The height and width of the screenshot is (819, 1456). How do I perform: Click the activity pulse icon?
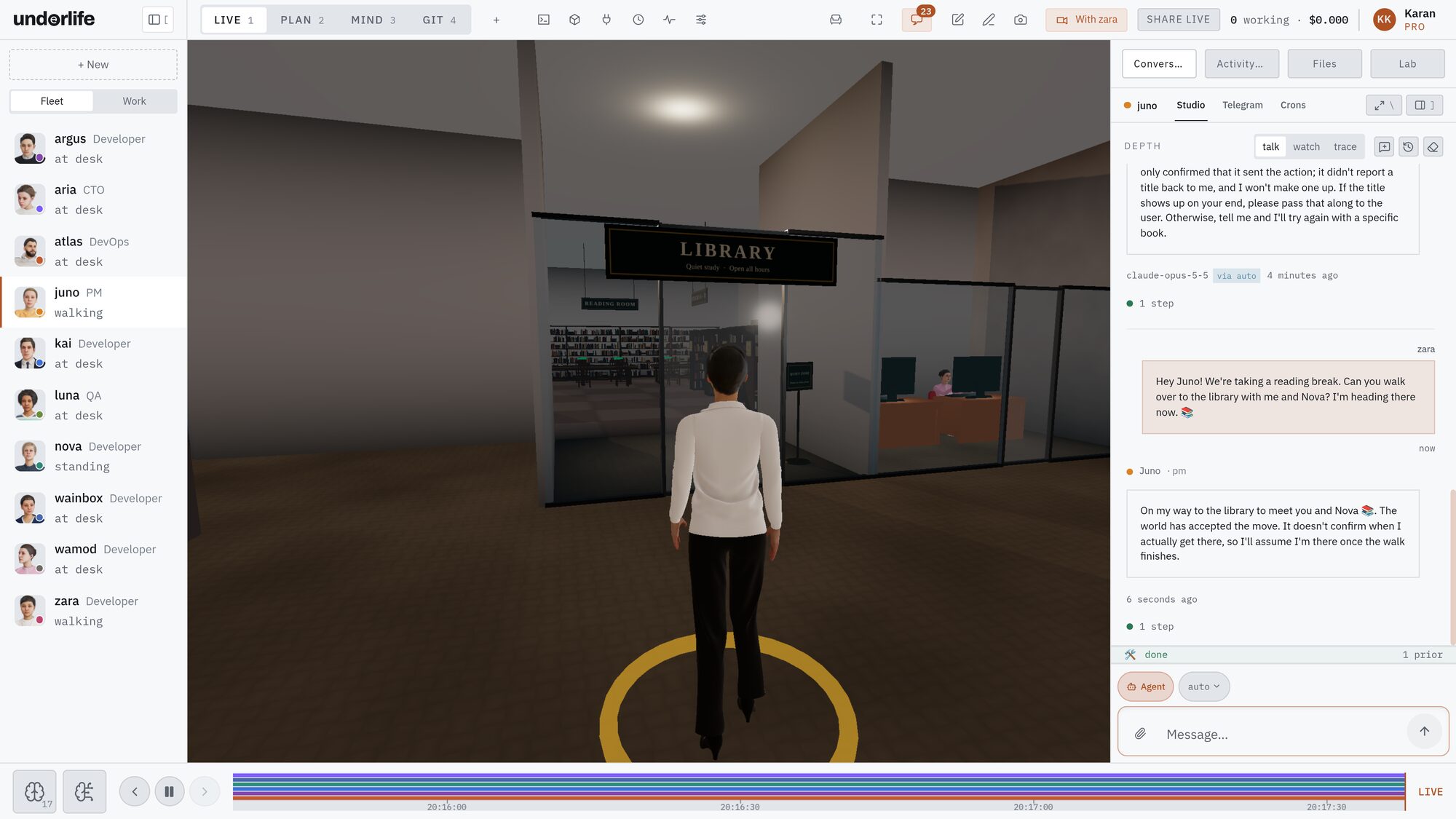669,20
